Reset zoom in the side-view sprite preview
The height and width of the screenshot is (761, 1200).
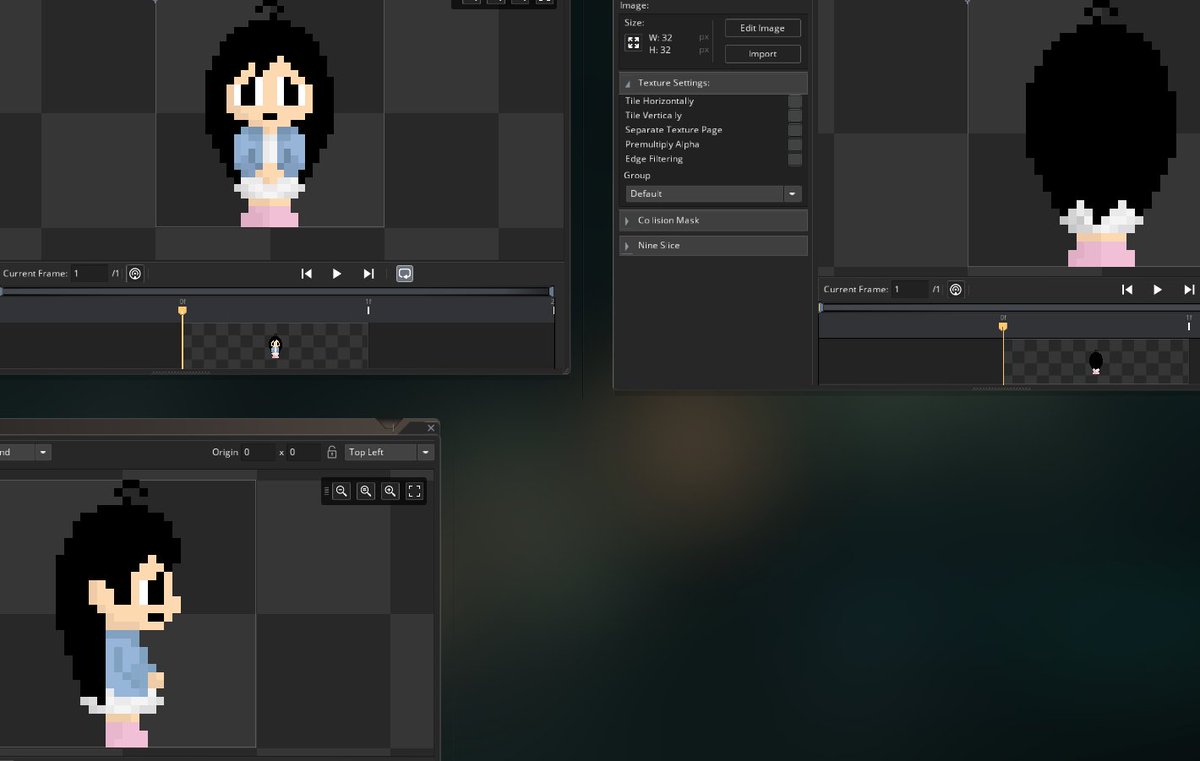(x=366, y=491)
